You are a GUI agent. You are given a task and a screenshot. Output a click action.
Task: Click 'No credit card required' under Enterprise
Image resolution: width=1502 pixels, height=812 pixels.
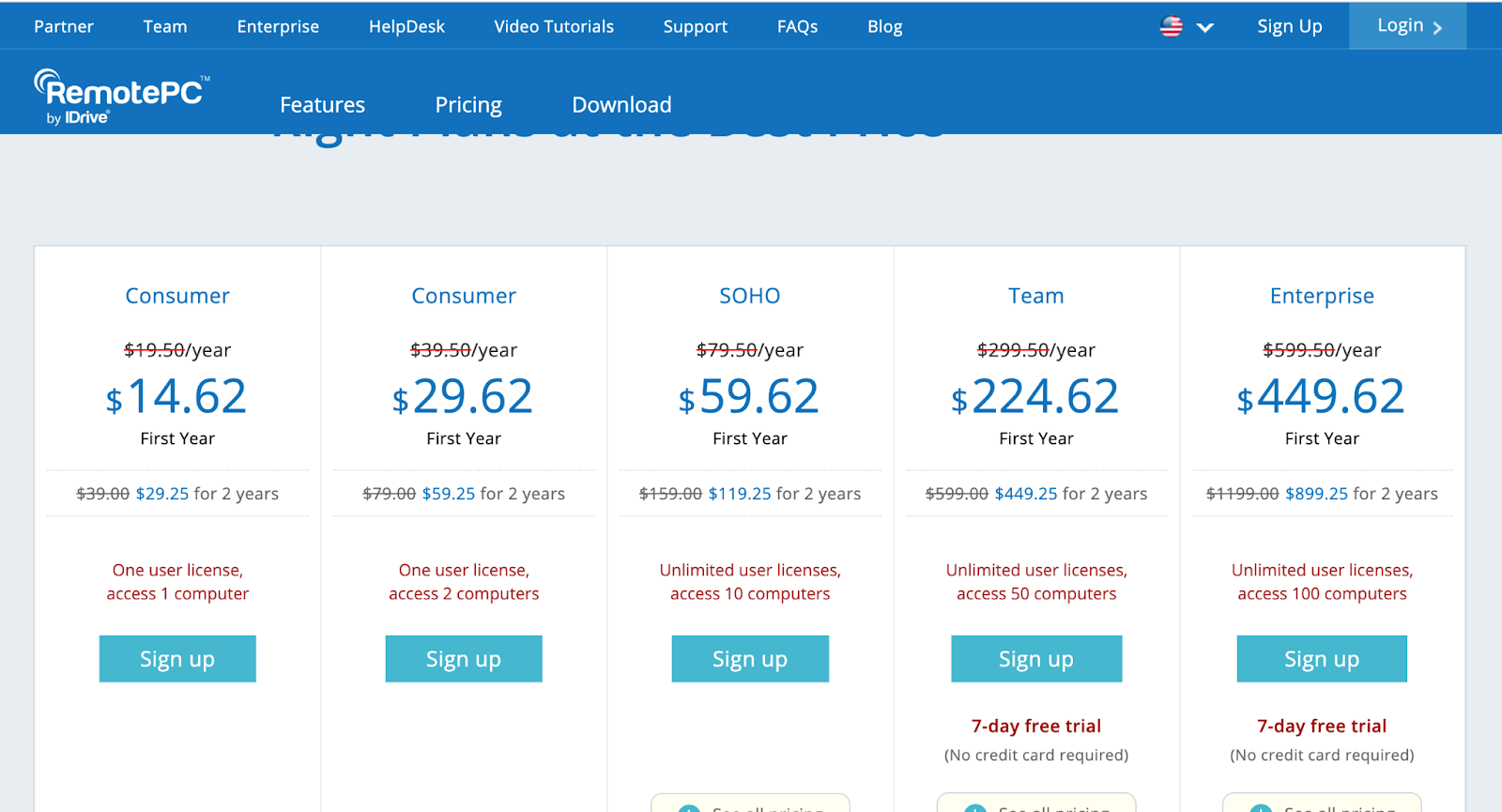click(x=1322, y=755)
